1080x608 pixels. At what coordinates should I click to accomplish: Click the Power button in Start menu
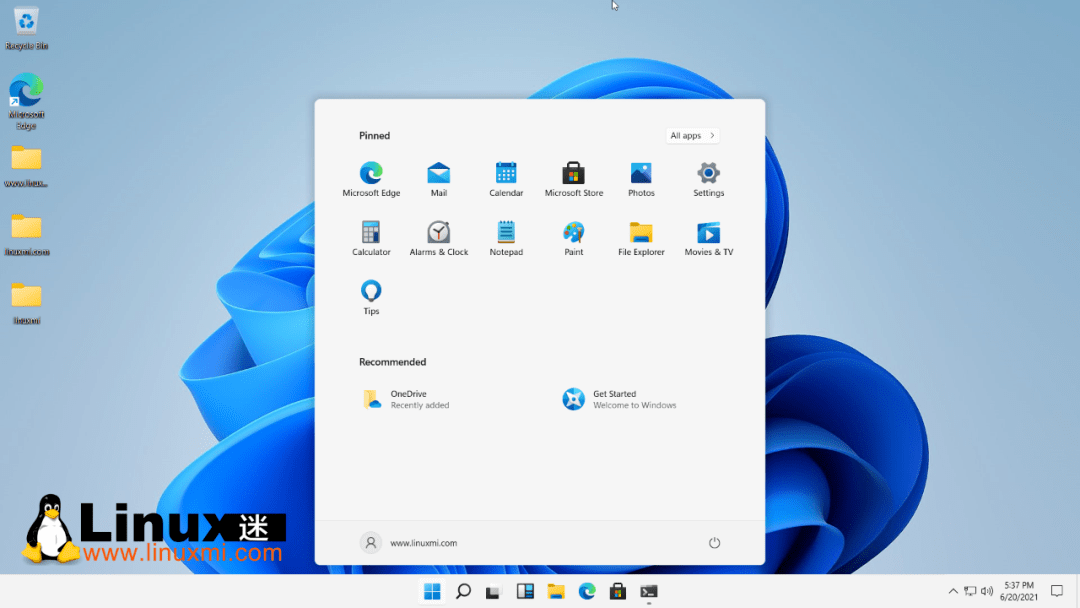(x=714, y=543)
